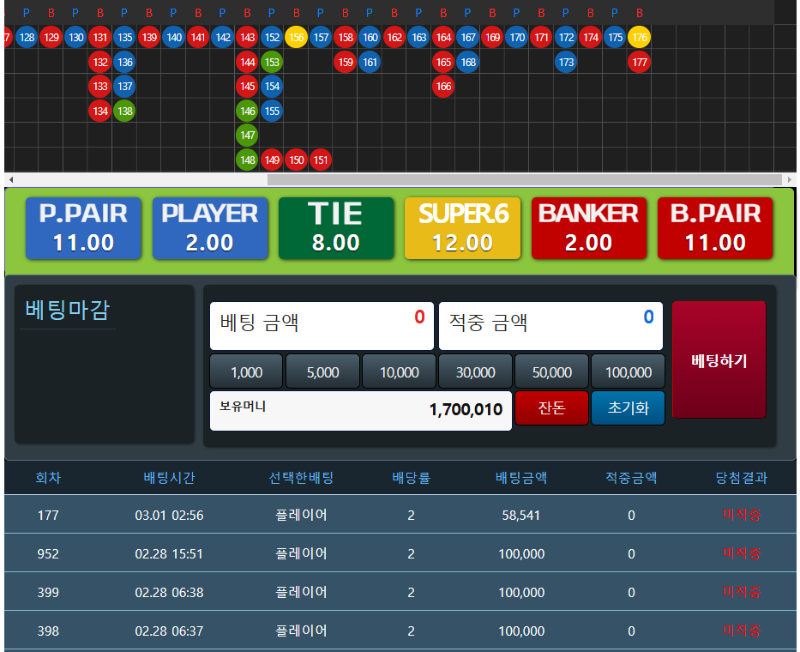Click blue roadmap marker 128

click(x=27, y=37)
